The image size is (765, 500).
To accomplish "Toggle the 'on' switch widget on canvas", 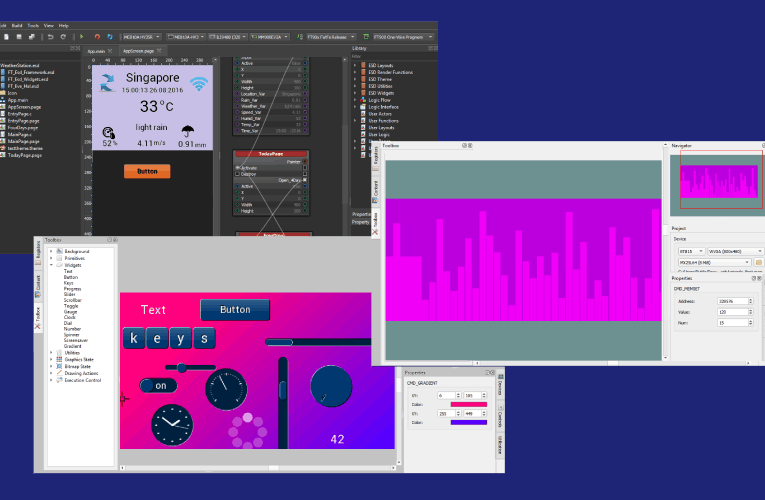I will point(158,386).
